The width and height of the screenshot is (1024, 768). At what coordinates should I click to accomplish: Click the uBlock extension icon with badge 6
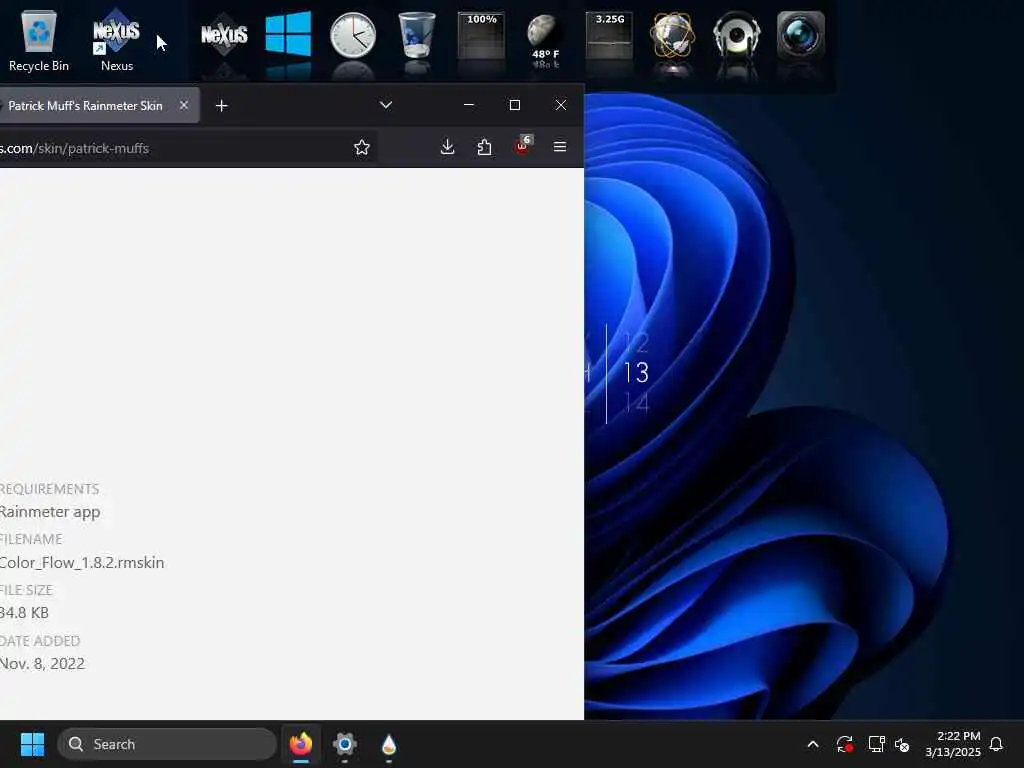click(x=522, y=146)
